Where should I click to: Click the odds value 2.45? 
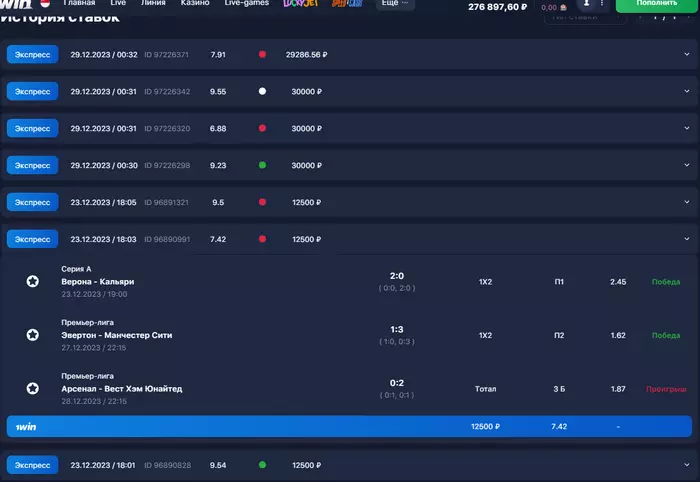618,282
